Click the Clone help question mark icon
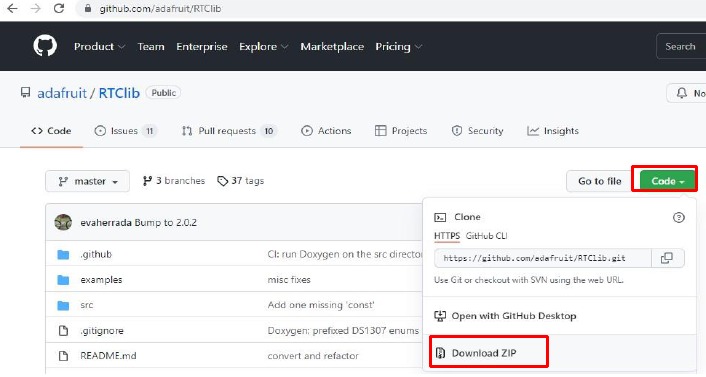The width and height of the screenshot is (706, 377). (x=679, y=218)
